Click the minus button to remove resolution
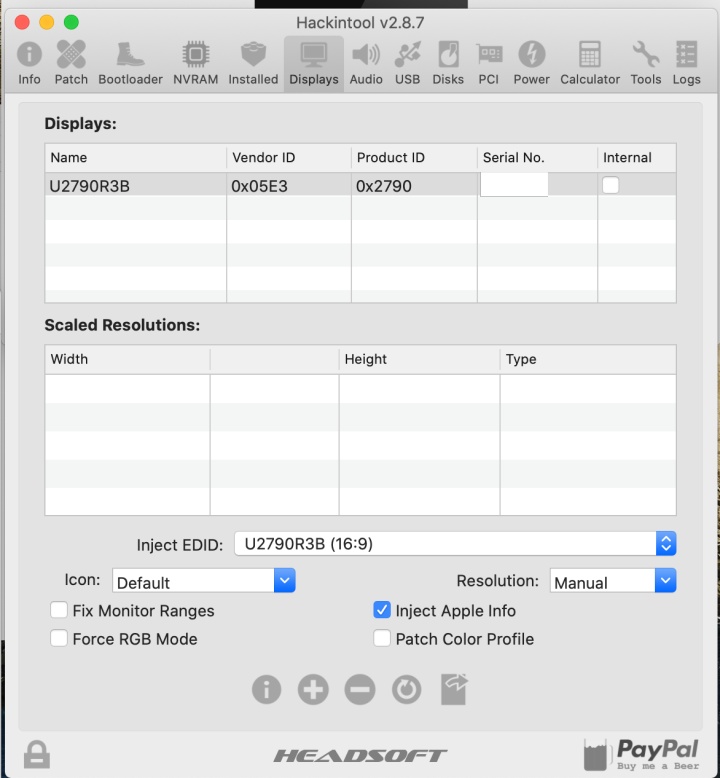Screen dimensions: 720x778 360,689
